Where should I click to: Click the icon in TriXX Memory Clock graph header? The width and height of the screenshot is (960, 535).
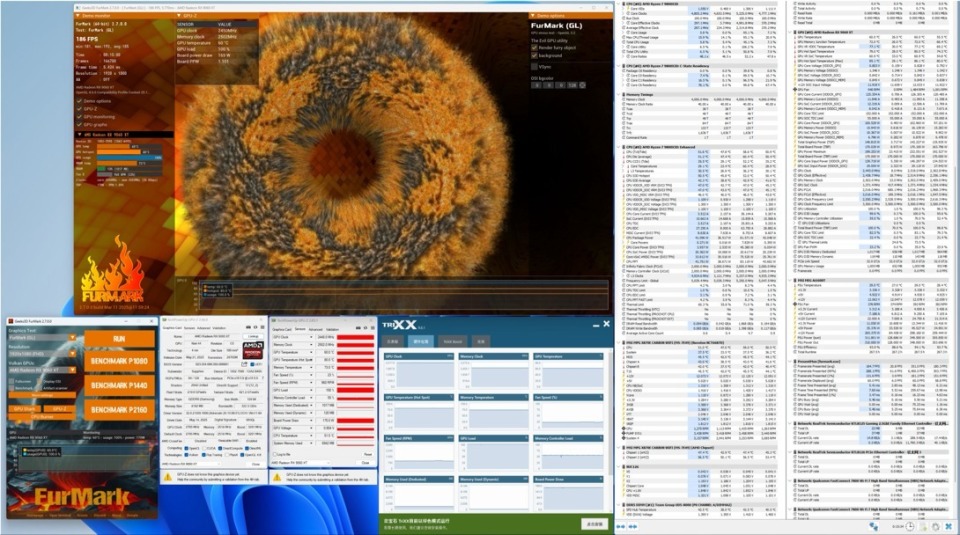[525, 356]
